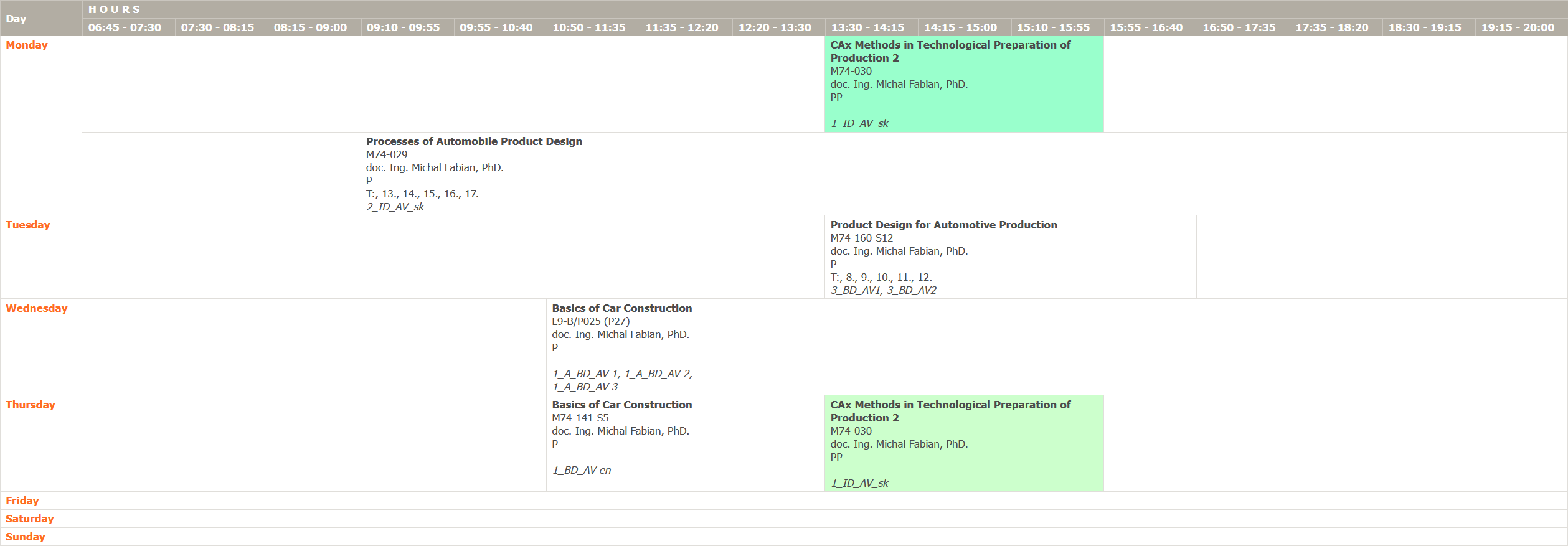Click the Monday CAx Methods green lecture cell

pyautogui.click(x=963, y=84)
